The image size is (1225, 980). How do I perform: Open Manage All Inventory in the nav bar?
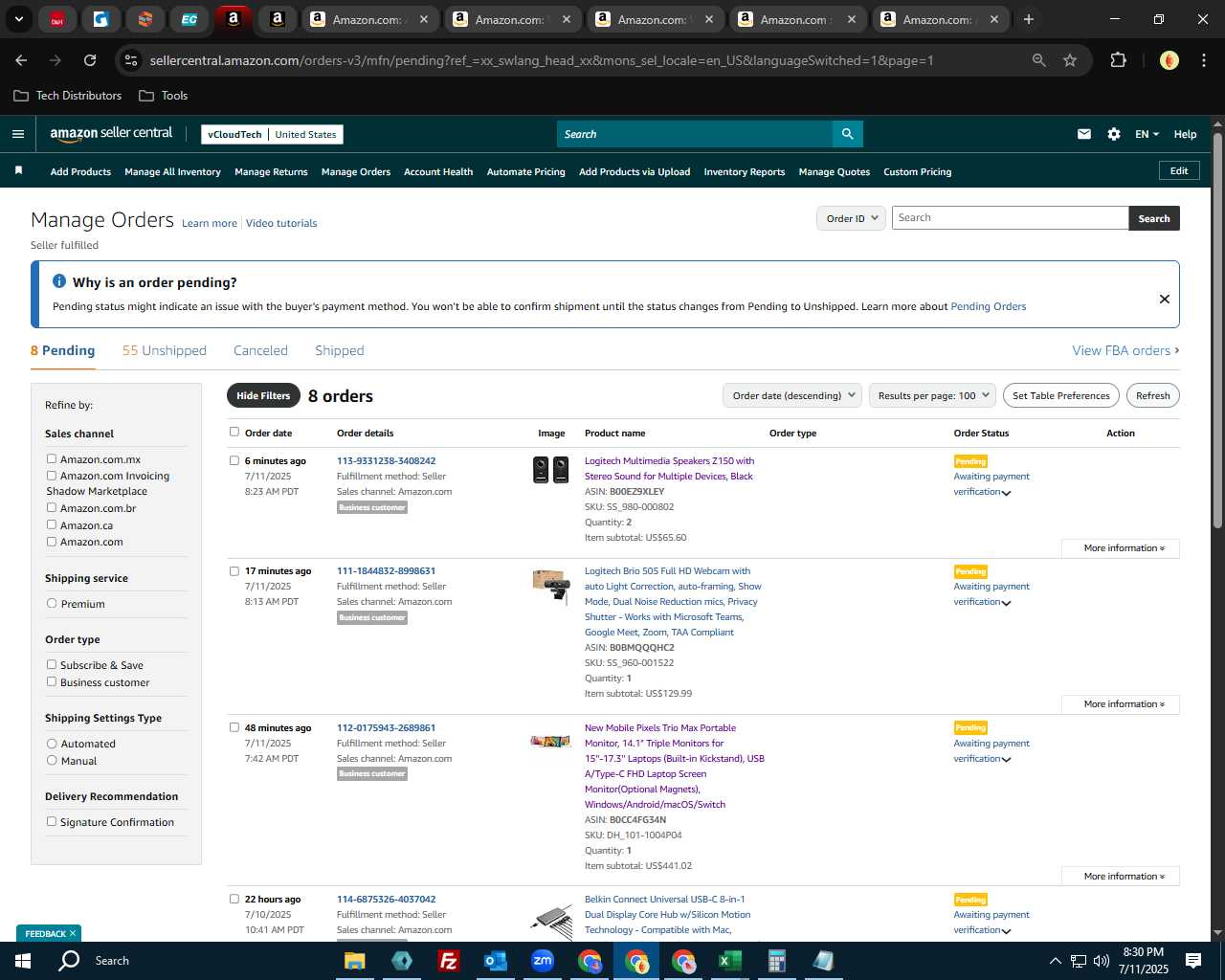[172, 172]
